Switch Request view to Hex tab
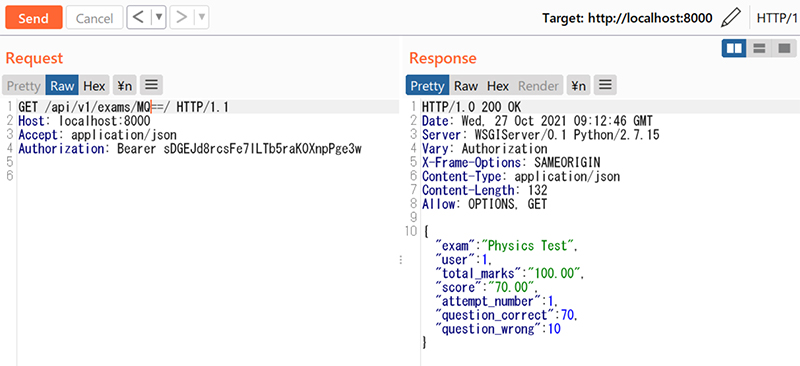The image size is (800, 366). tap(94, 86)
